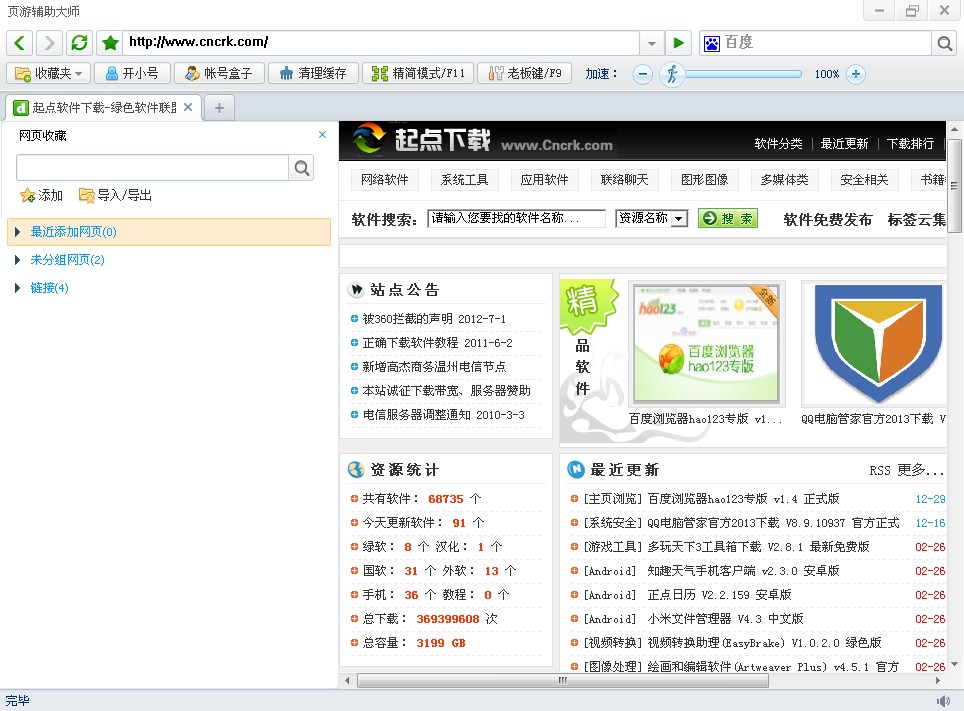Go back with the browser back arrow
The height and width of the screenshot is (711, 964).
point(20,42)
